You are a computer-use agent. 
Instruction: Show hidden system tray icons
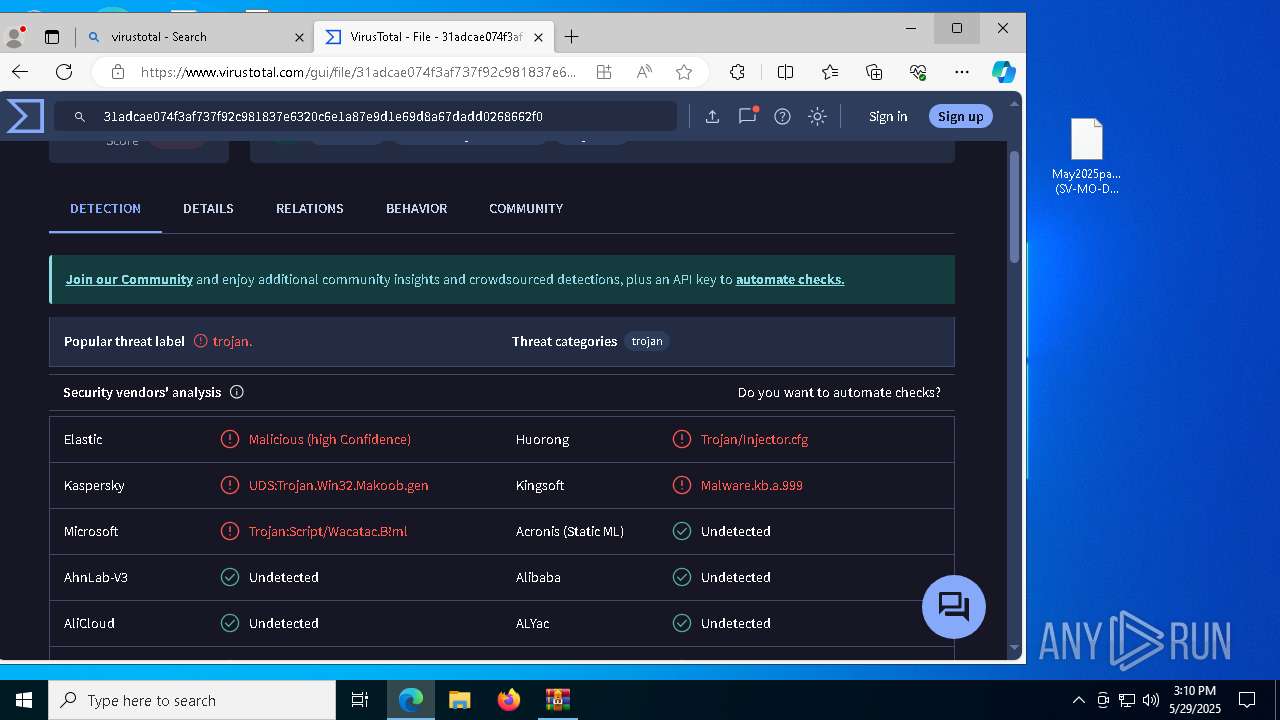tap(1078, 700)
